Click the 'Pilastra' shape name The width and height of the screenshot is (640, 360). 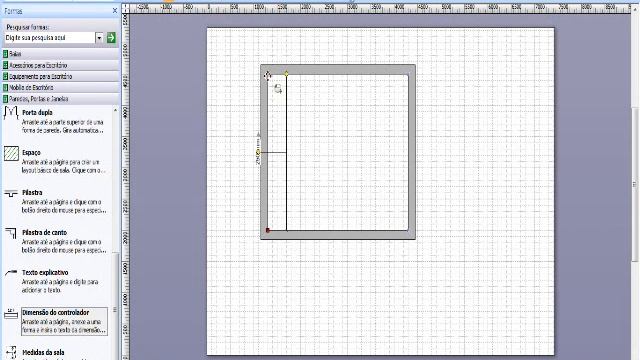click(x=32, y=193)
